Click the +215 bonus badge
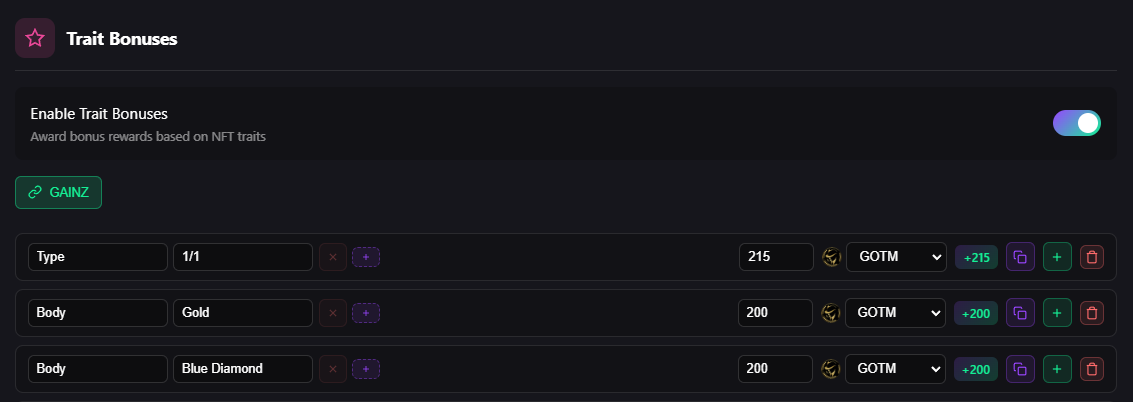The height and width of the screenshot is (402, 1133). pos(976,257)
